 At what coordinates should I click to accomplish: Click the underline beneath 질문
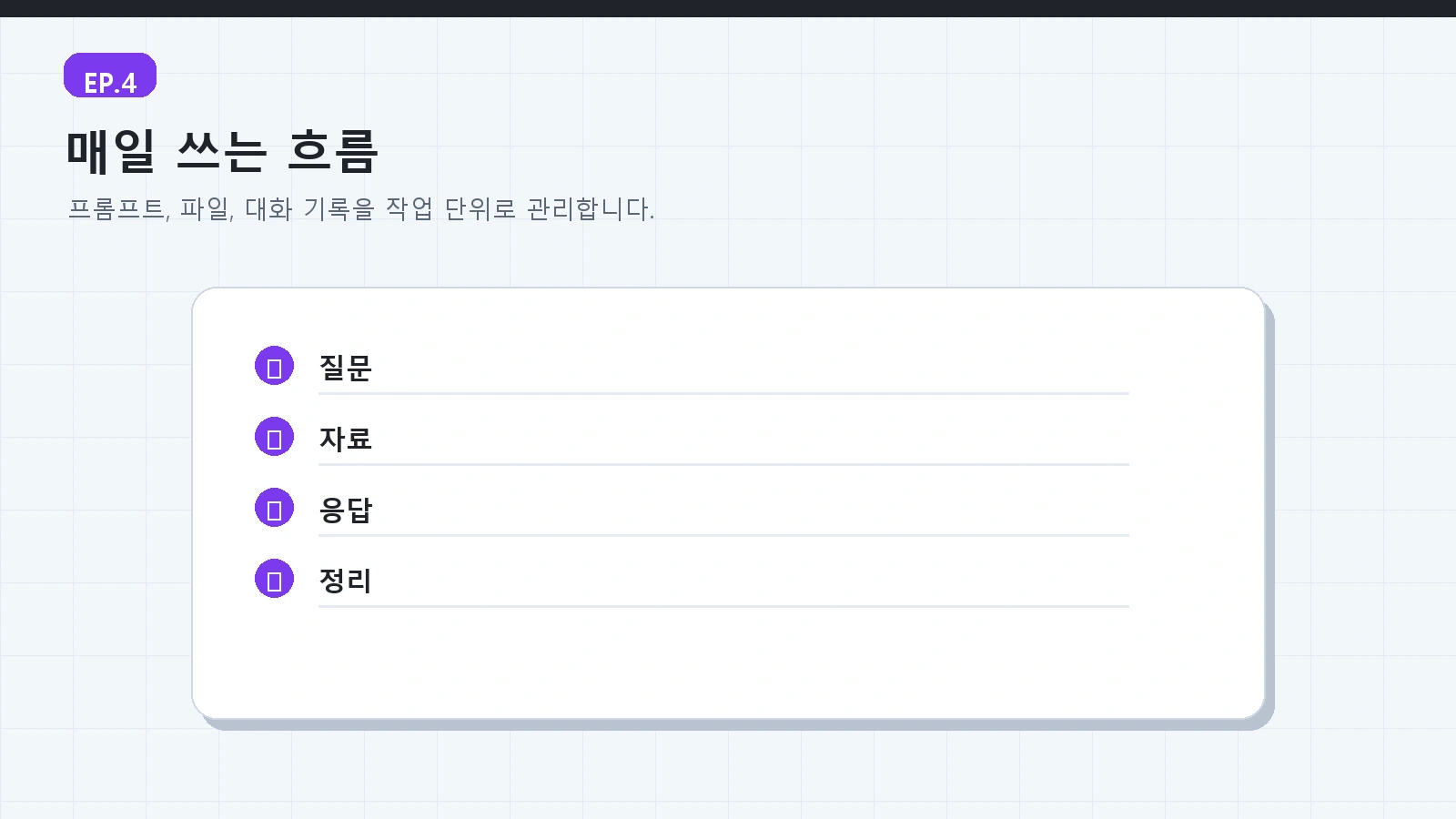click(x=723, y=393)
